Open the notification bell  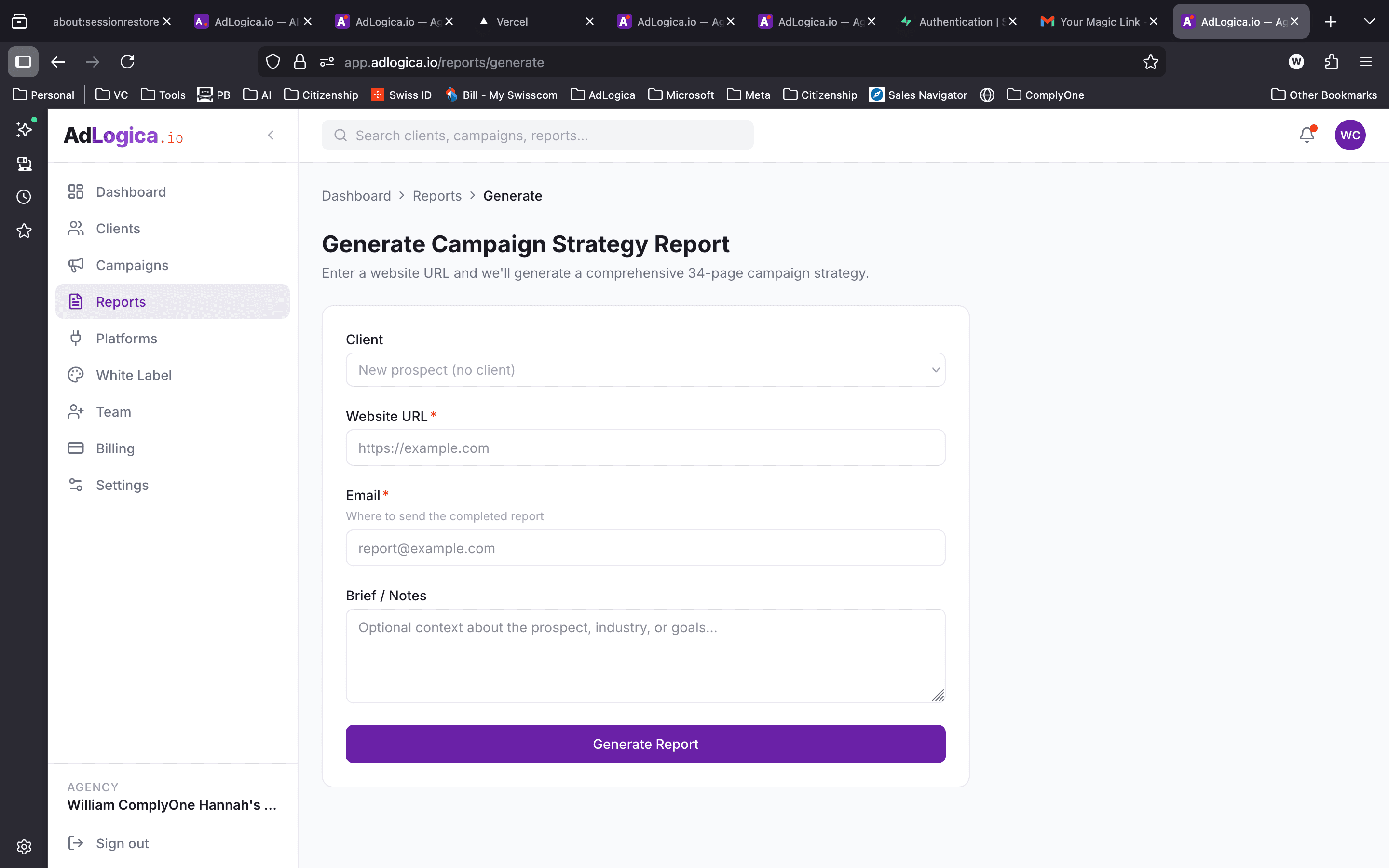pyautogui.click(x=1307, y=135)
